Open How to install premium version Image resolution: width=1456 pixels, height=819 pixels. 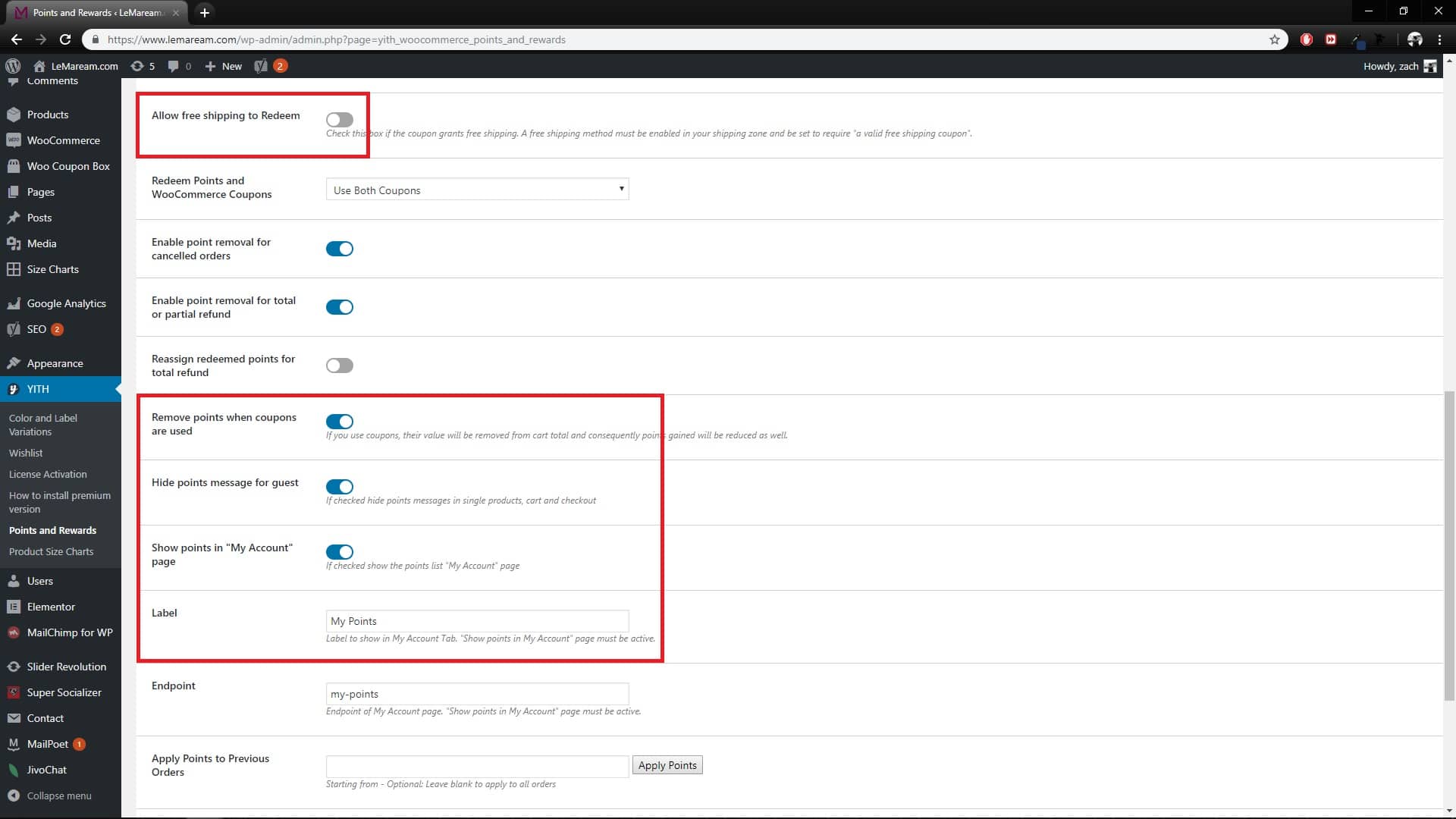click(60, 502)
